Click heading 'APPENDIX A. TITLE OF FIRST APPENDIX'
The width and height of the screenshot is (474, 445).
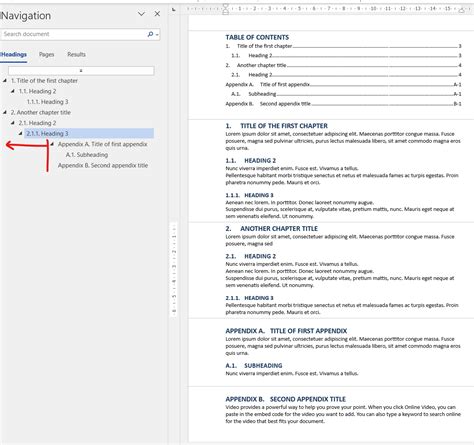(x=286, y=331)
